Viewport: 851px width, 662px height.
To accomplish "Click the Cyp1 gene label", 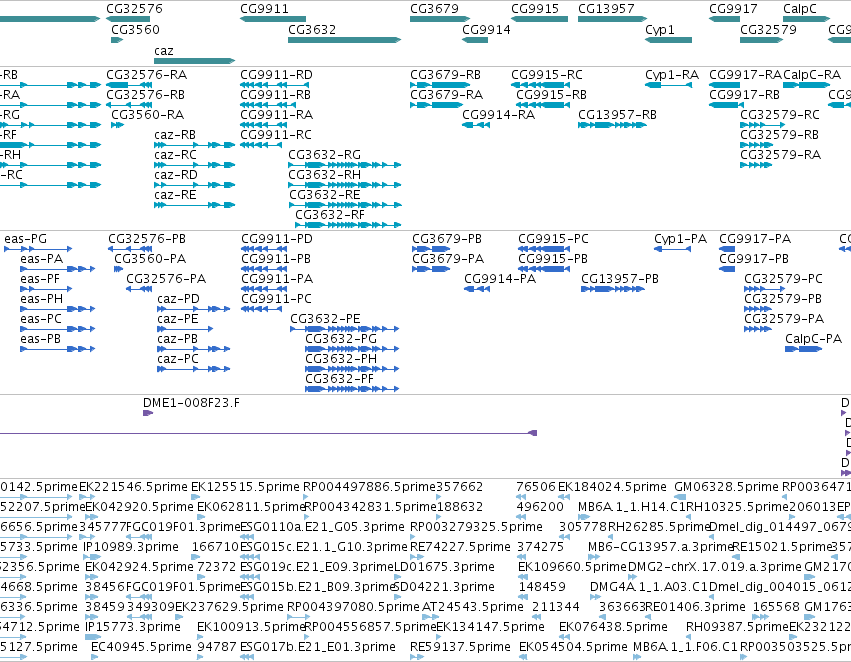I will click(659, 30).
